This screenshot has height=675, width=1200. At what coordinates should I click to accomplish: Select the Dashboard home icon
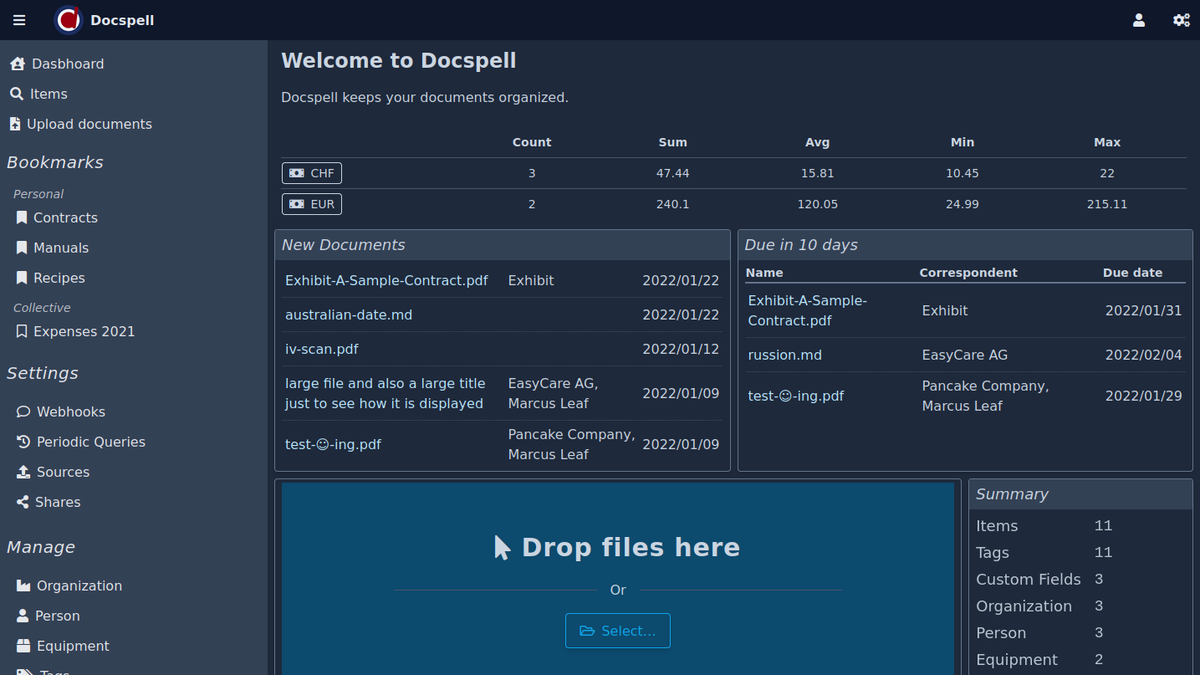[x=17, y=63]
